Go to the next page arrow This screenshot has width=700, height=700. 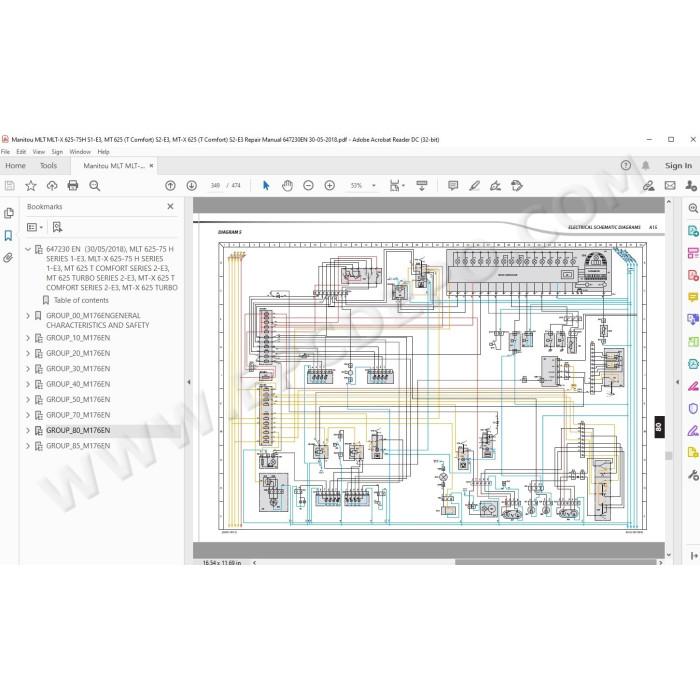(x=192, y=185)
